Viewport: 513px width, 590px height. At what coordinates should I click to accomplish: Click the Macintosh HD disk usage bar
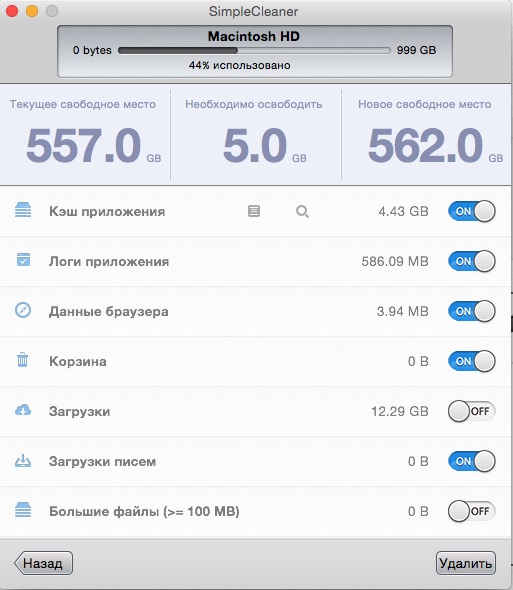(254, 50)
